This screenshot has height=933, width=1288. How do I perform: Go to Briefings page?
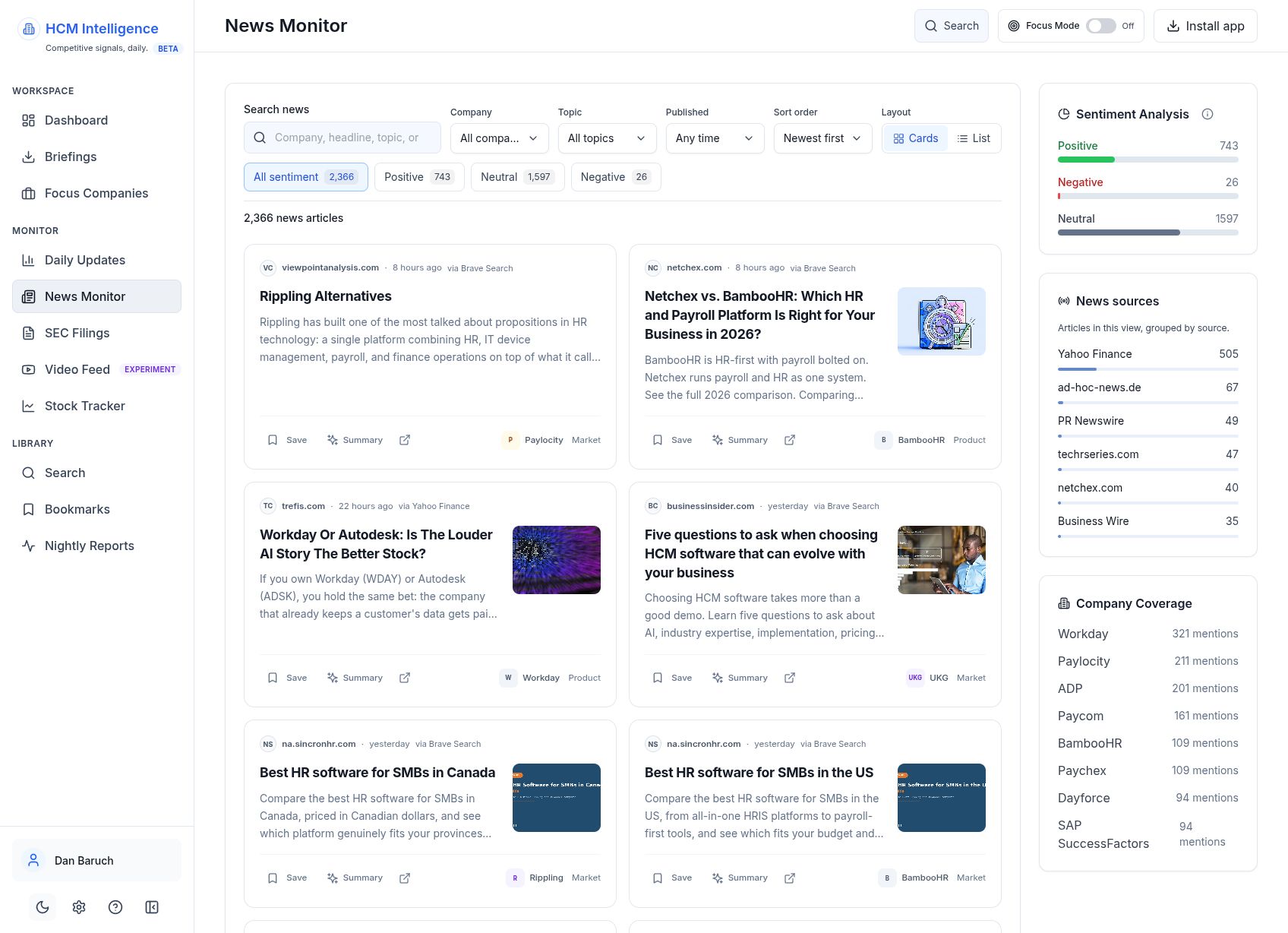96,157
